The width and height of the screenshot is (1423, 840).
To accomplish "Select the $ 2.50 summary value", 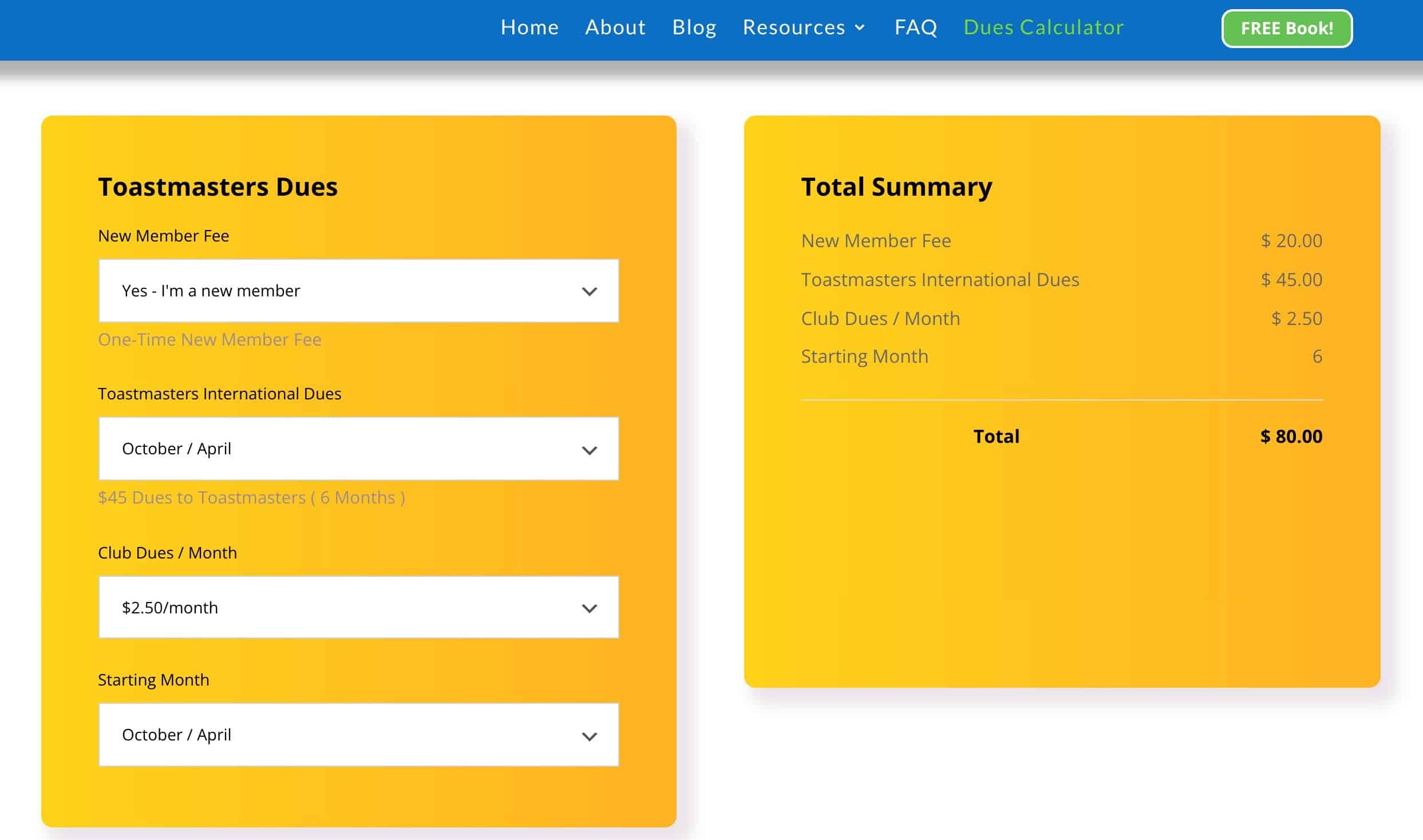I will pos(1296,319).
